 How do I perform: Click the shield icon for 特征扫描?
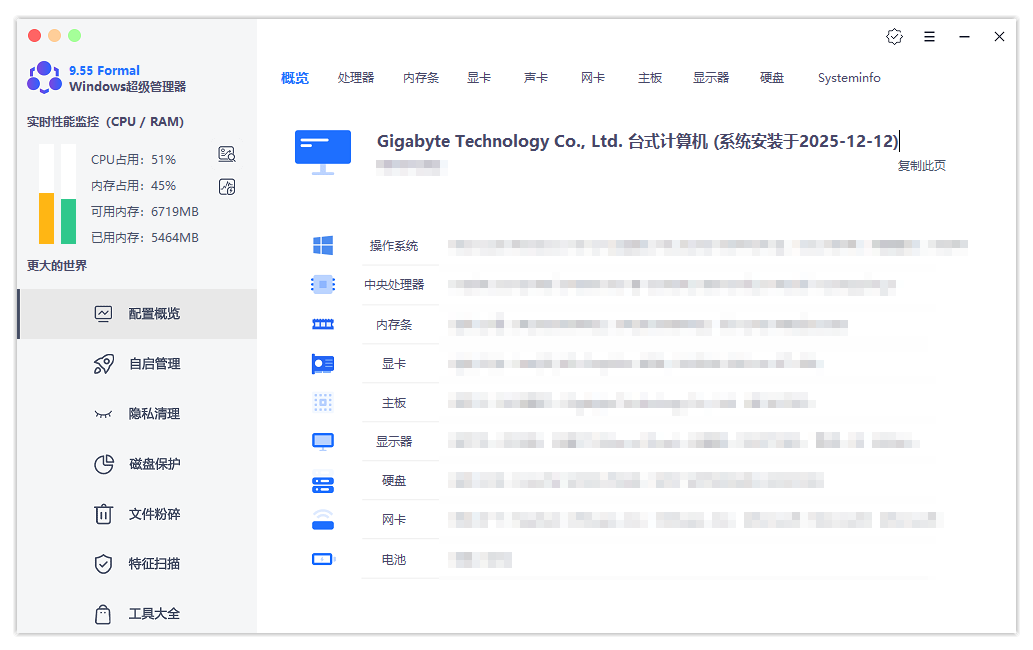pos(103,564)
